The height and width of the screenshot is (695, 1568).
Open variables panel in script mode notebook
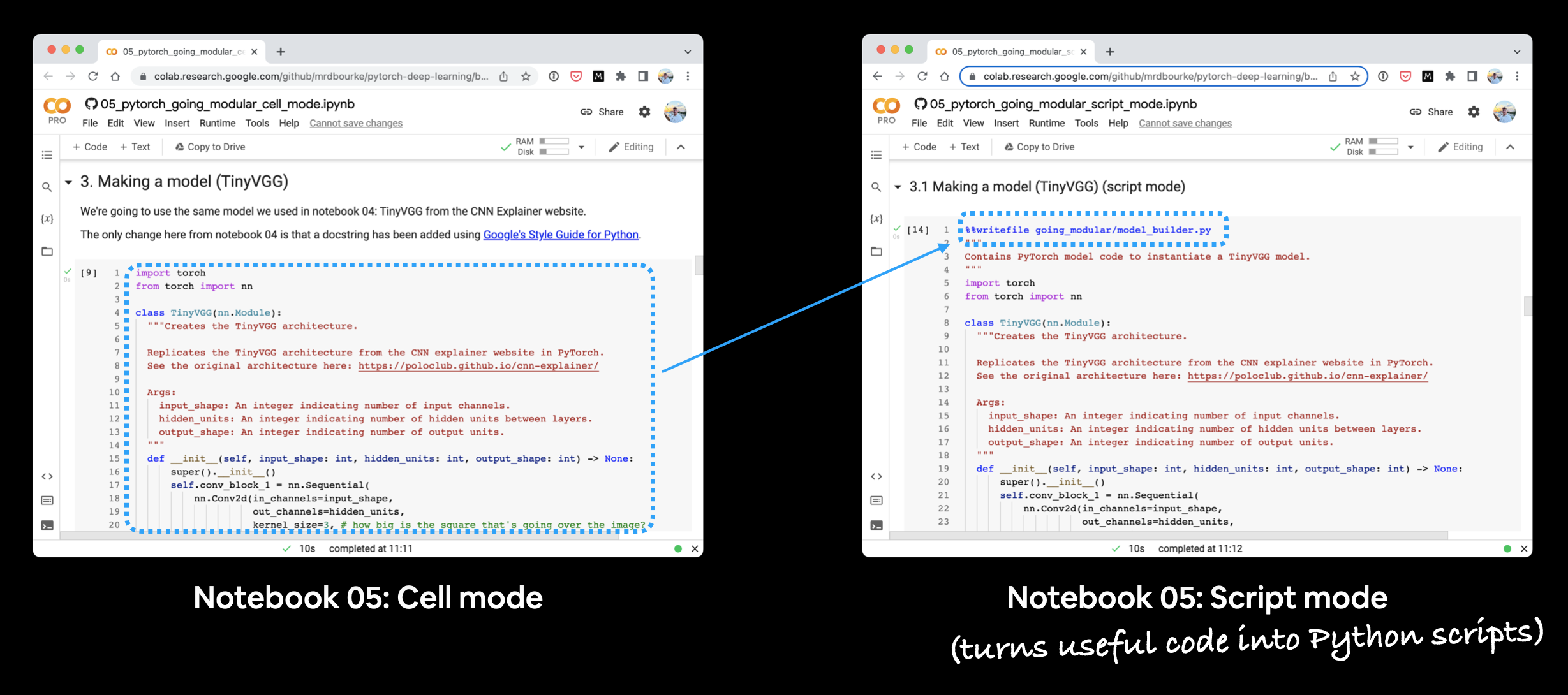tap(876, 219)
